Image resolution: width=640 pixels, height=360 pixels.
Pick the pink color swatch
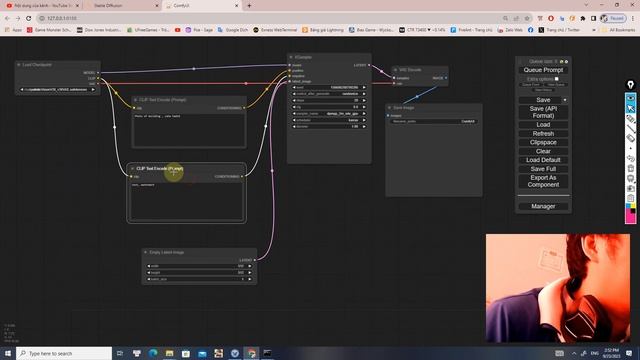tap(630, 218)
